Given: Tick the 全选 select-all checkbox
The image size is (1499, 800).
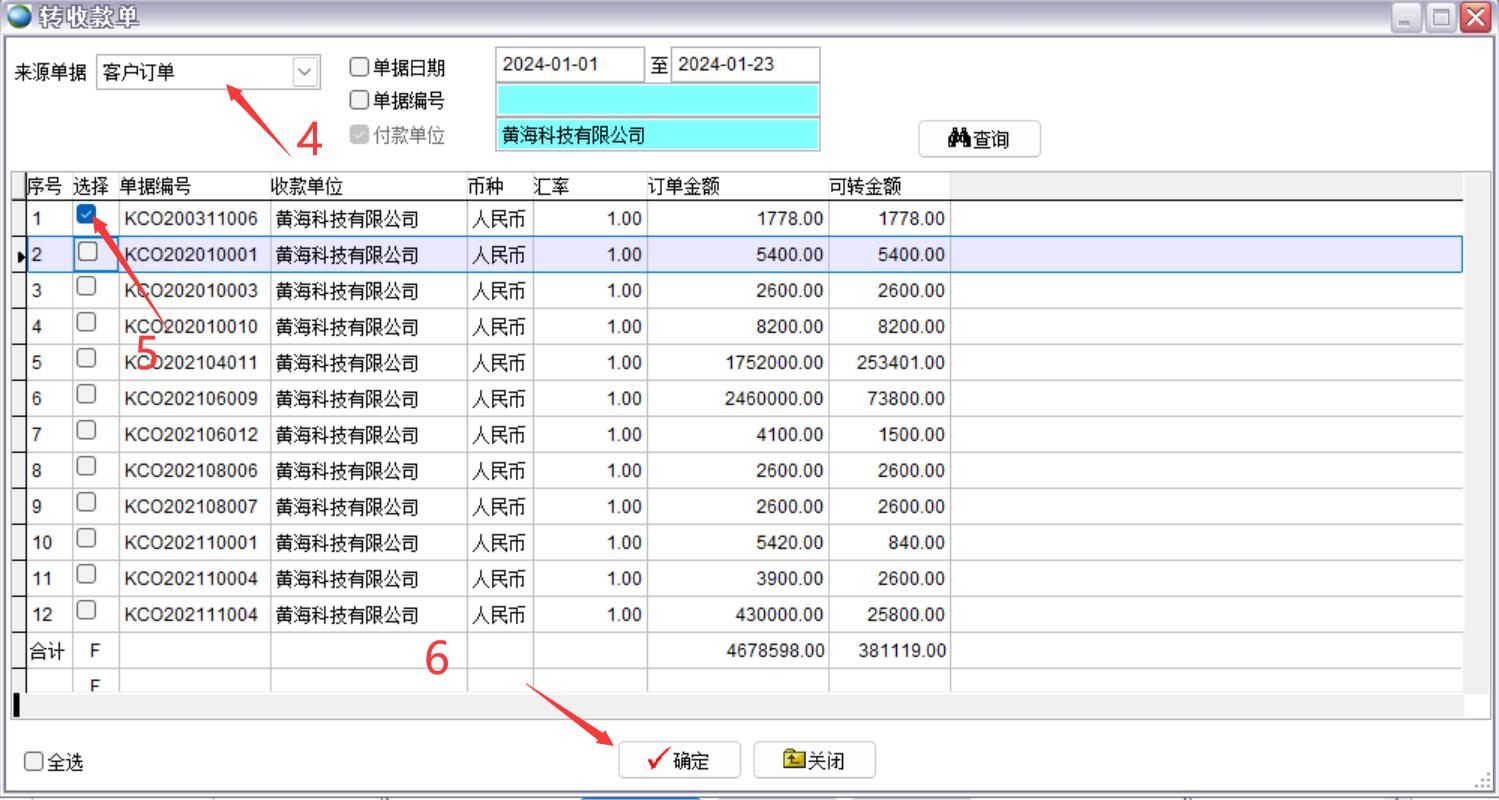Looking at the screenshot, I should coord(34,762).
